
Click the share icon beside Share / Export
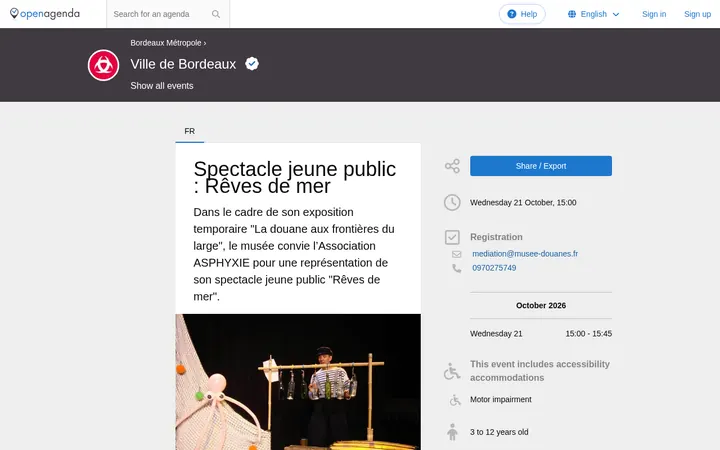tap(452, 166)
